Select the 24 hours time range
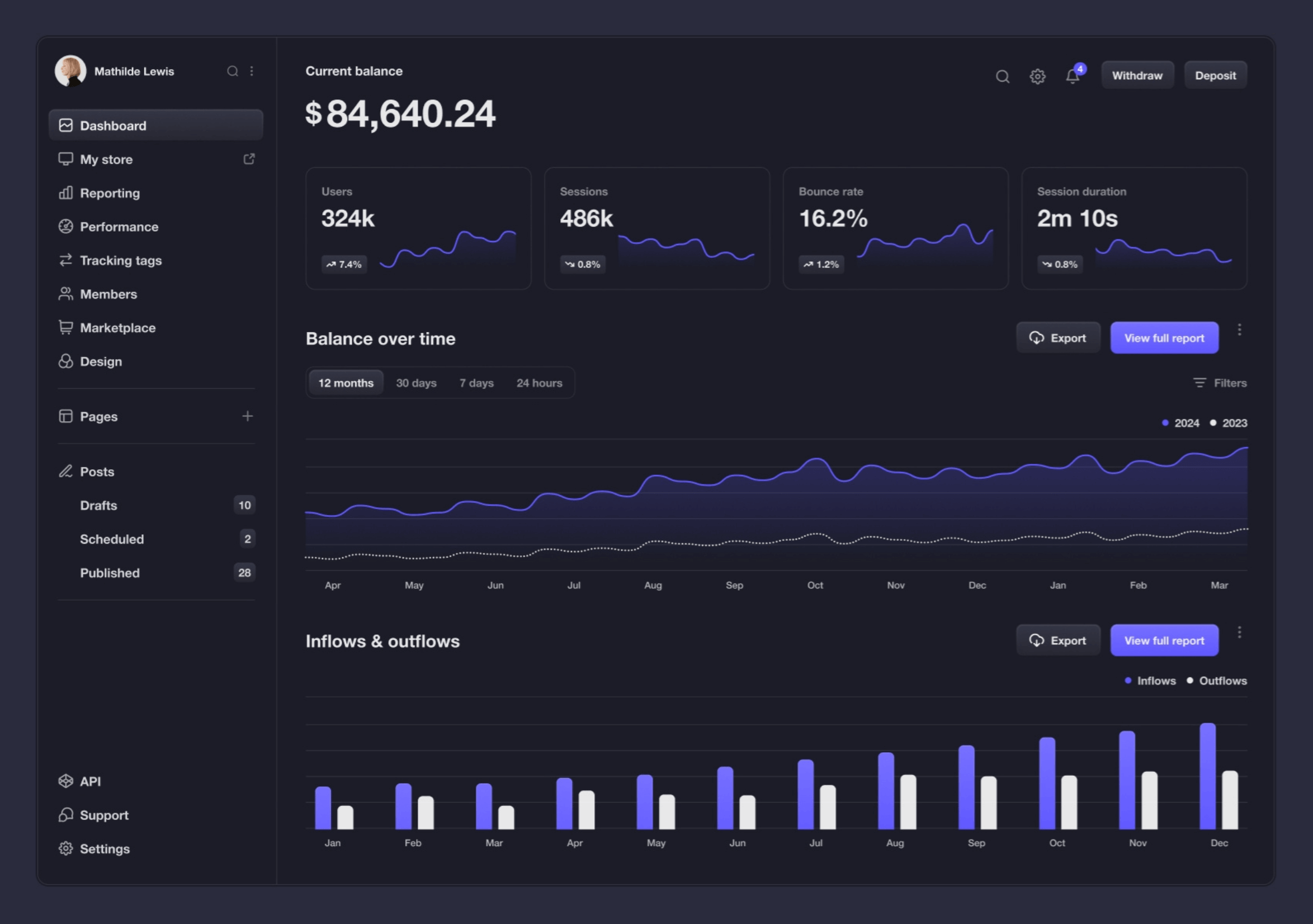This screenshot has width=1313, height=924. coord(539,383)
